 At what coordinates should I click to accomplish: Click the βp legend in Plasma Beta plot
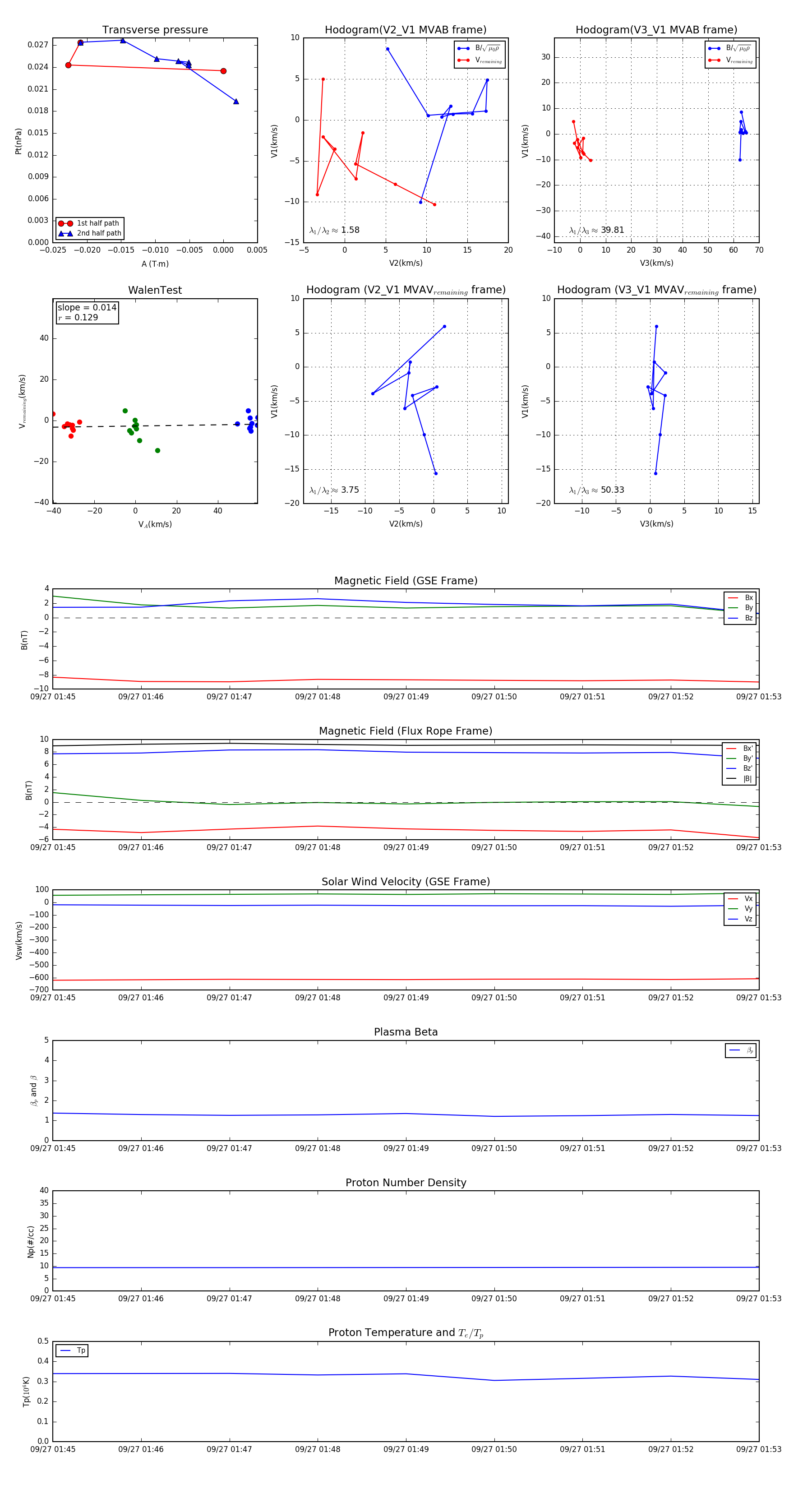(x=741, y=1050)
